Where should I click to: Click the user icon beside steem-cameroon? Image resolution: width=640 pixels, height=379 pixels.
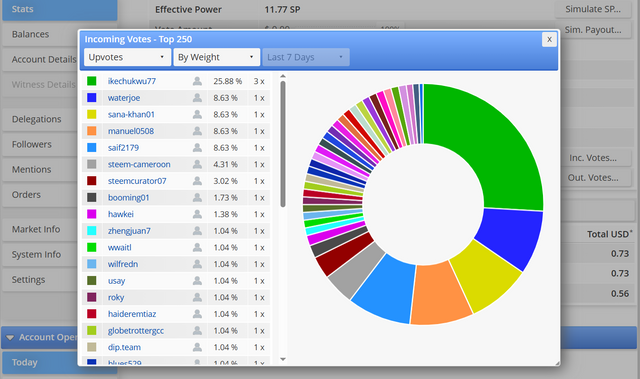click(x=197, y=164)
